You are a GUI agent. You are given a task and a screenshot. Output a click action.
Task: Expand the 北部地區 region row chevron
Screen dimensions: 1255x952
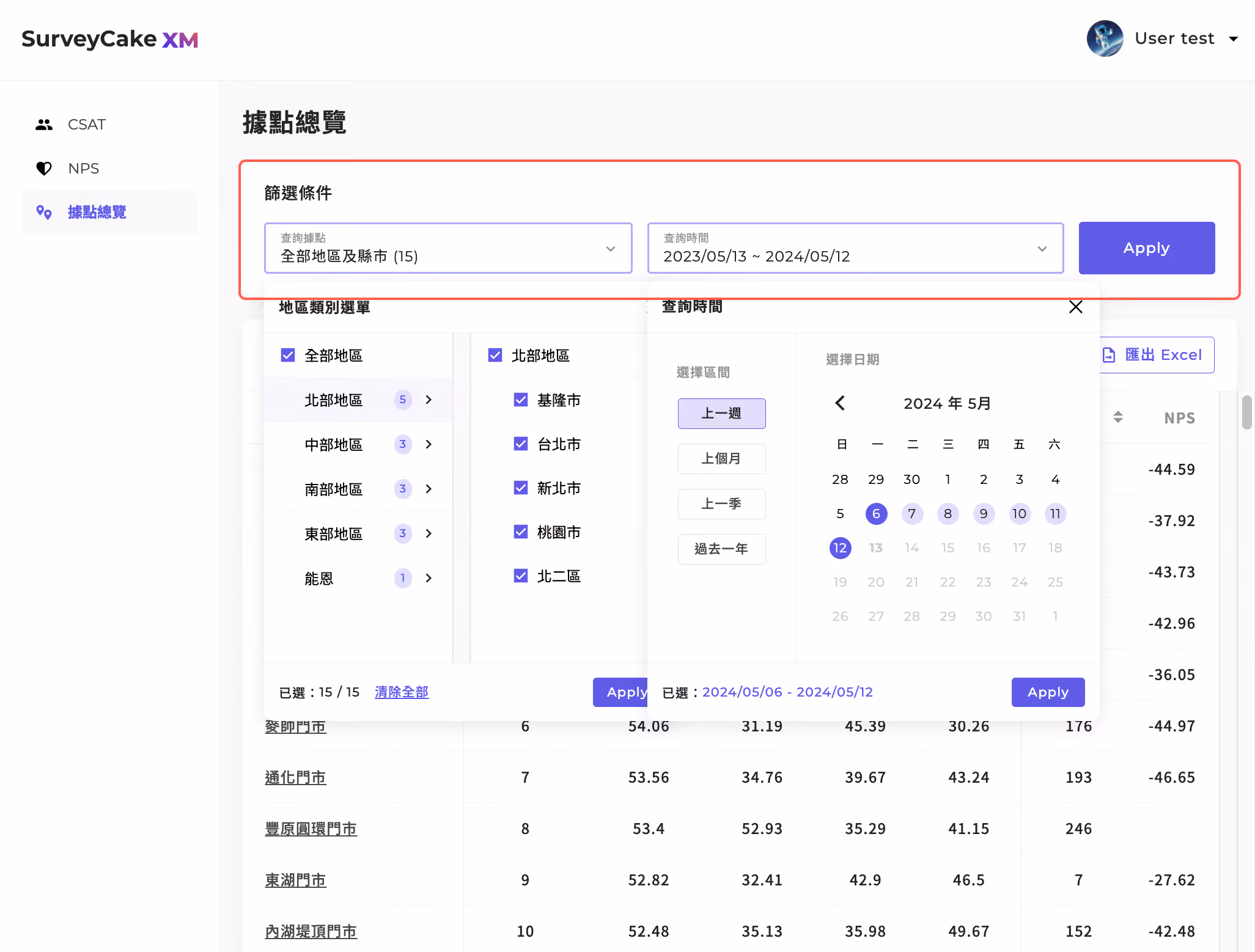tap(429, 400)
